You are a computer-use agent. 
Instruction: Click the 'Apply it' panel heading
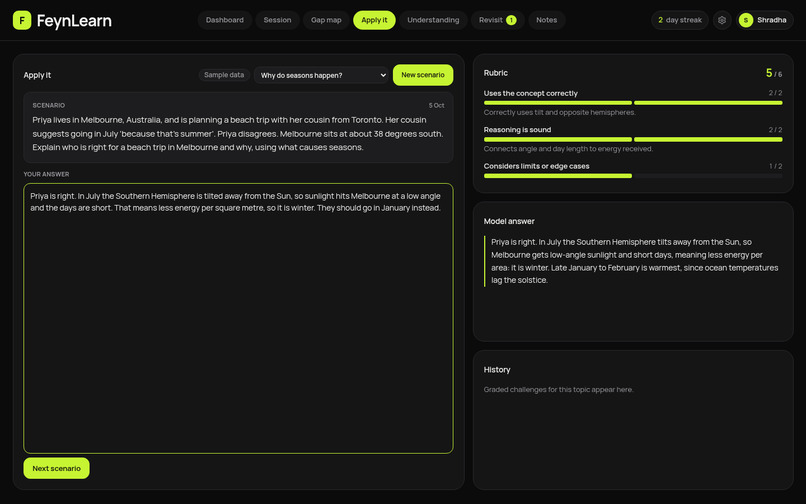(x=37, y=75)
